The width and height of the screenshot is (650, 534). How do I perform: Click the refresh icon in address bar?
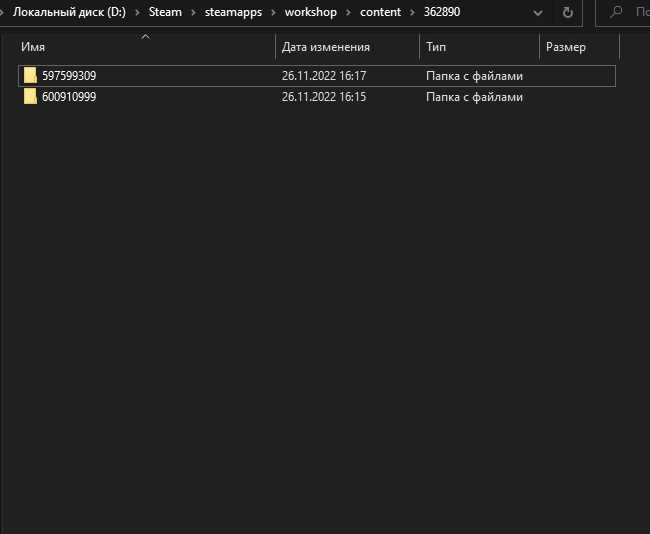[x=568, y=12]
